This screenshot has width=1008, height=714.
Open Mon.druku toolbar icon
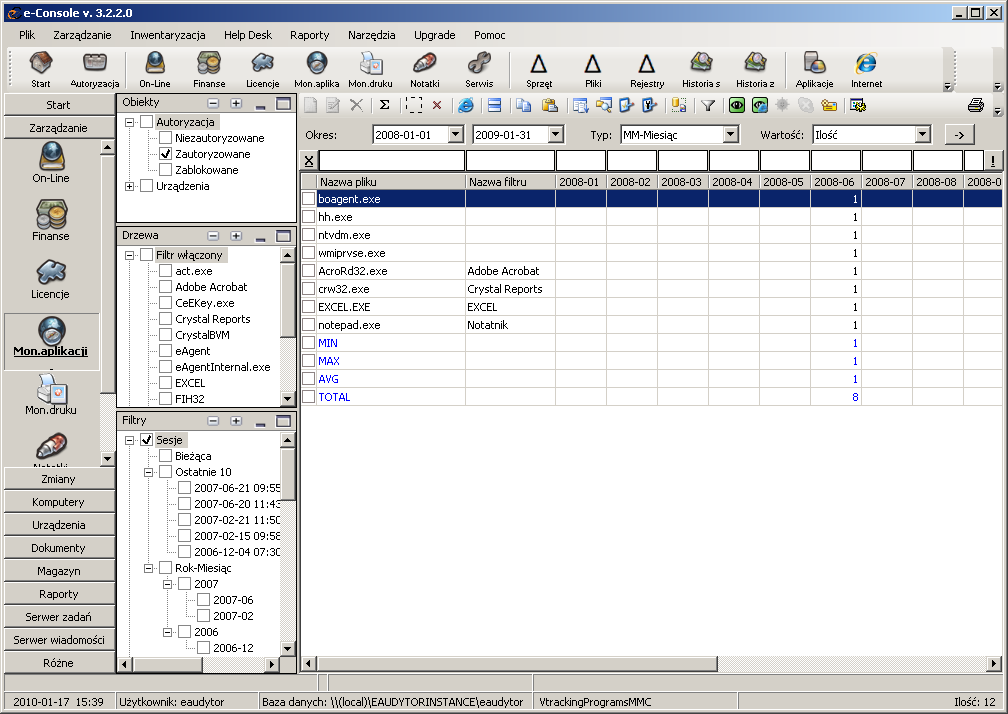[x=370, y=69]
